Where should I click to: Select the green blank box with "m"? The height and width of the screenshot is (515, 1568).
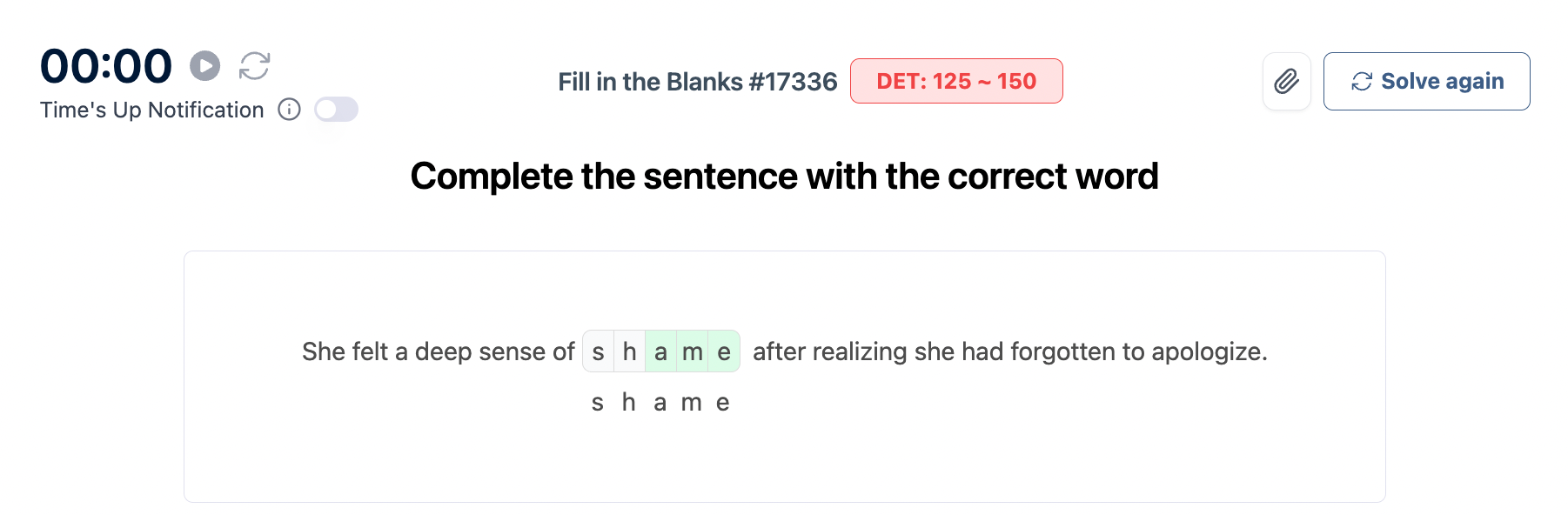click(693, 351)
